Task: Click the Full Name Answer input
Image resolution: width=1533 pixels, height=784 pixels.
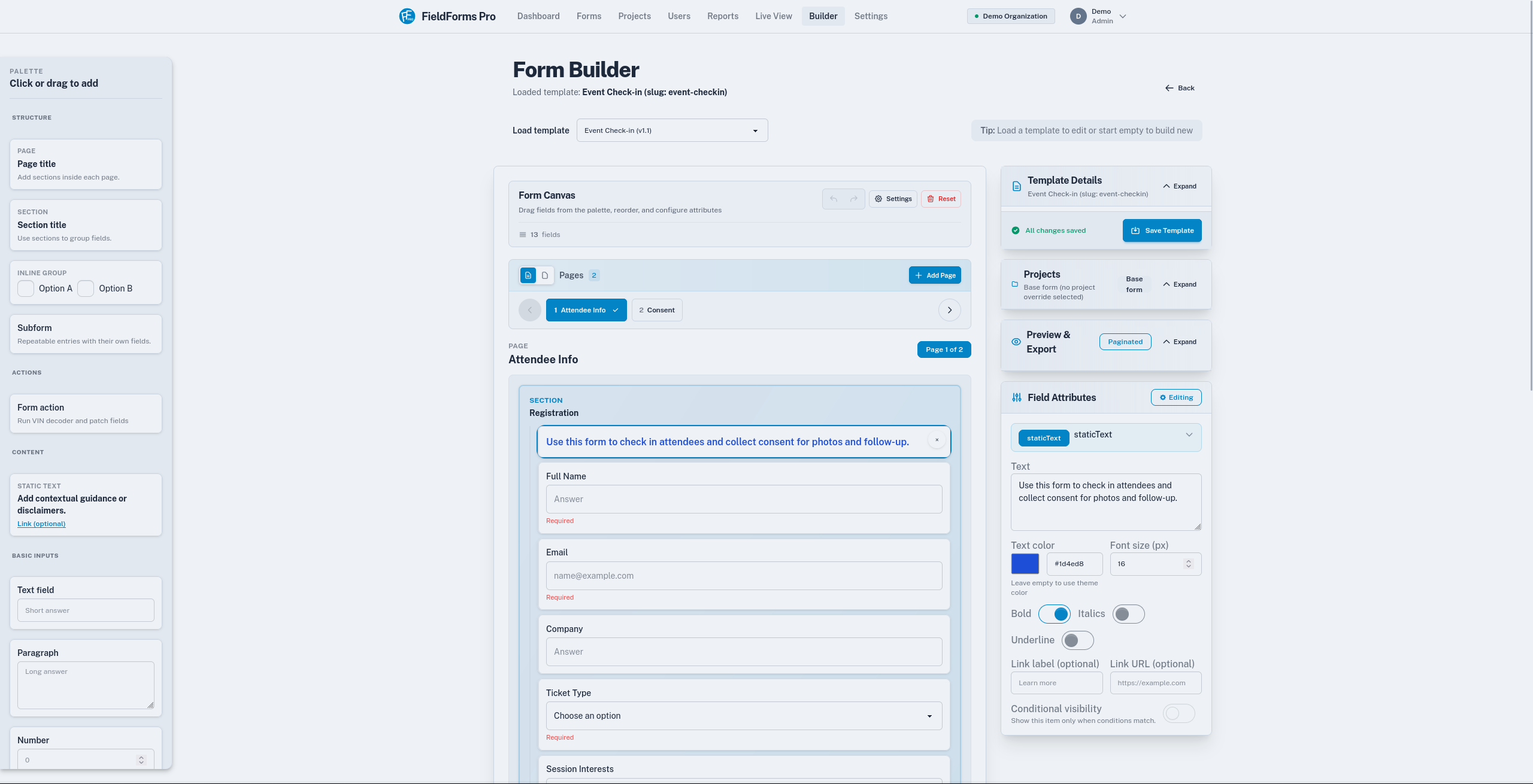Action: click(744, 499)
